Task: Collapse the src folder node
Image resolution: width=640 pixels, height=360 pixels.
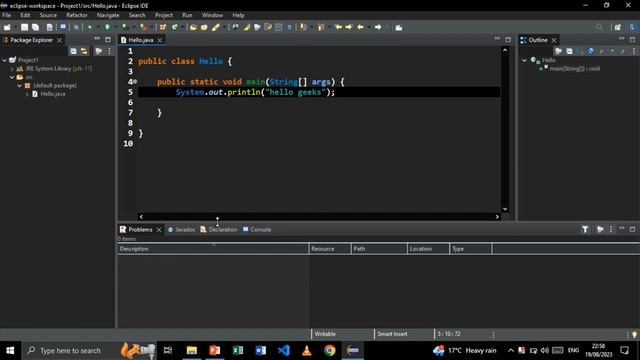Action: (12, 77)
